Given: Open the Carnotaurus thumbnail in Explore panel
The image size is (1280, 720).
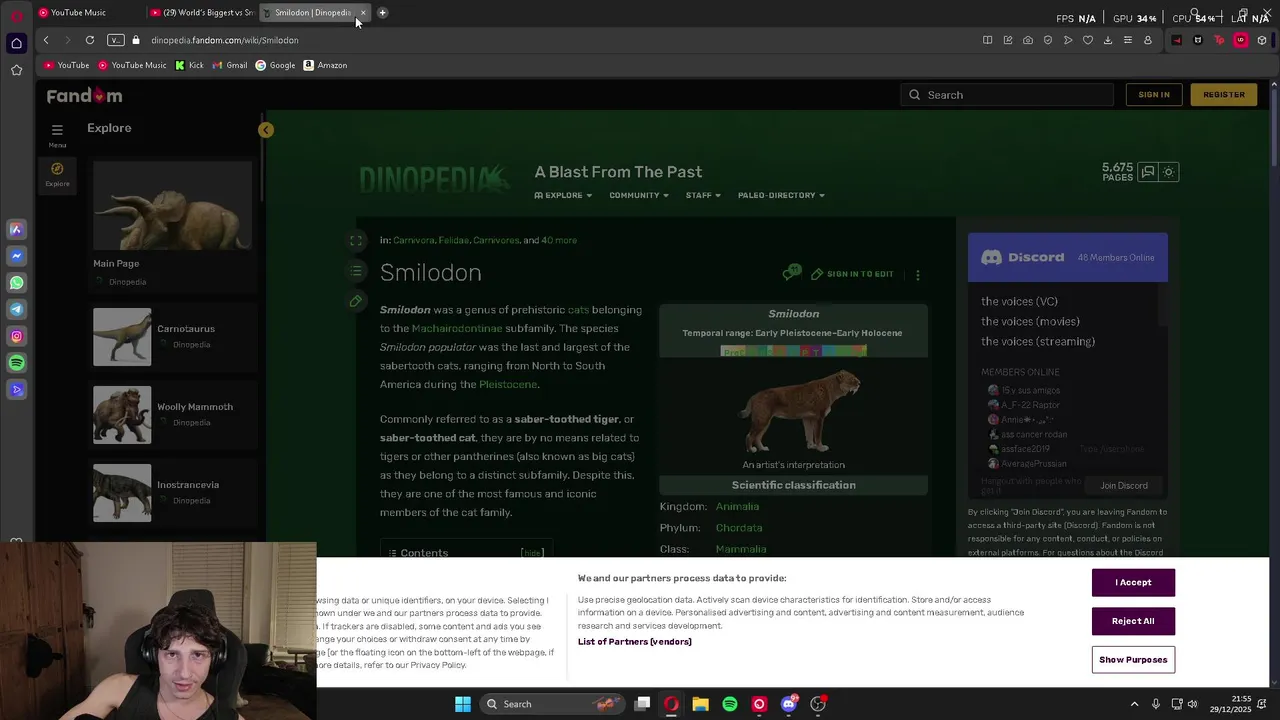Looking at the screenshot, I should tap(122, 337).
